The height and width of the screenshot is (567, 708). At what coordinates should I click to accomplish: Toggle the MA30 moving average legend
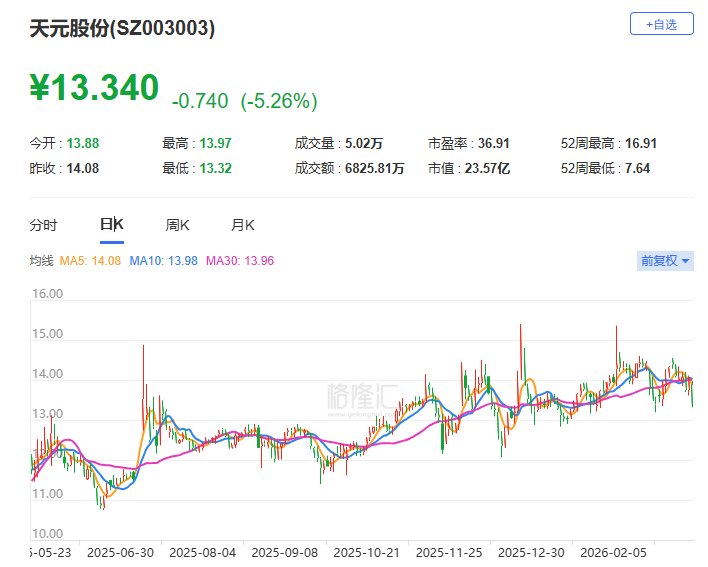pos(240,262)
